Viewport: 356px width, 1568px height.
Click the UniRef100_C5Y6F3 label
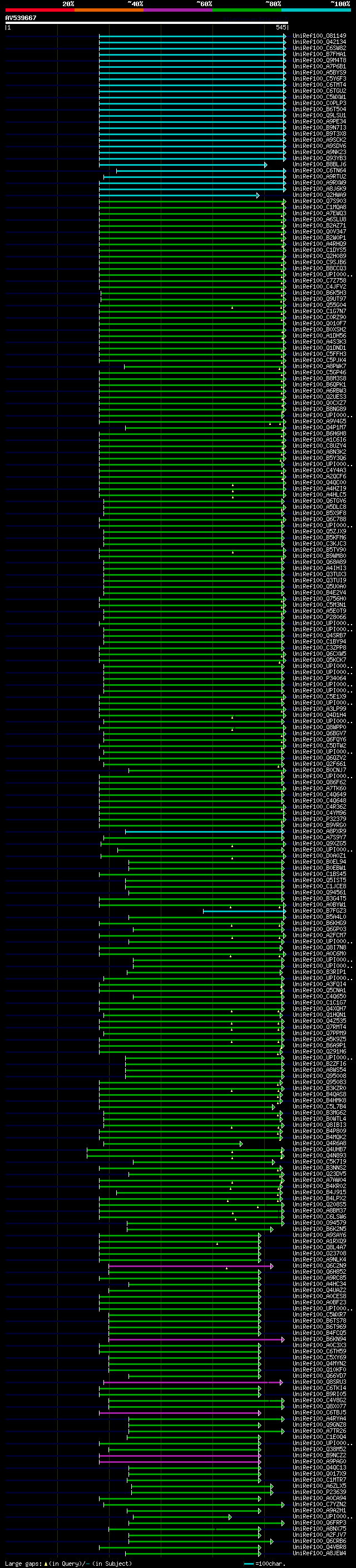point(319,78)
